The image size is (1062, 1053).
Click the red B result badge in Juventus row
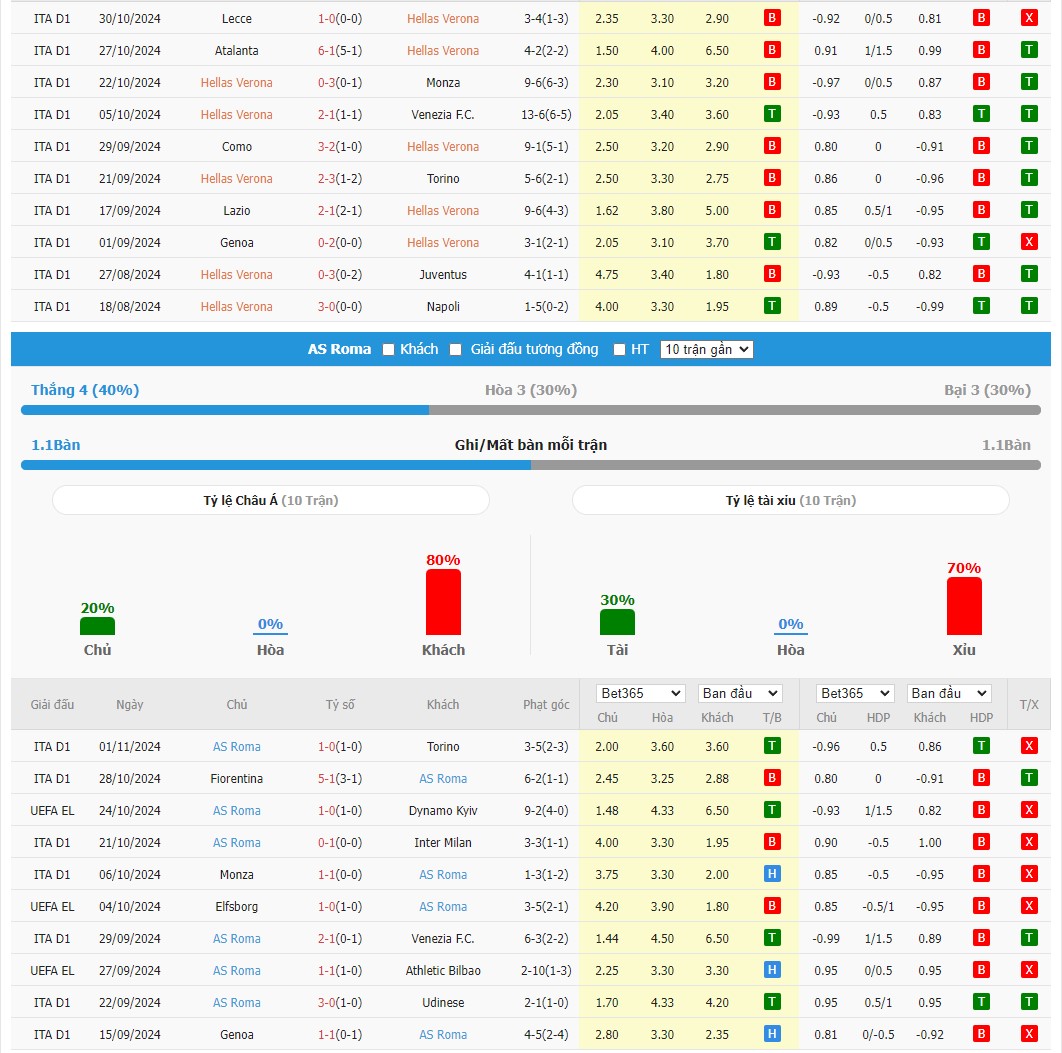pos(771,274)
